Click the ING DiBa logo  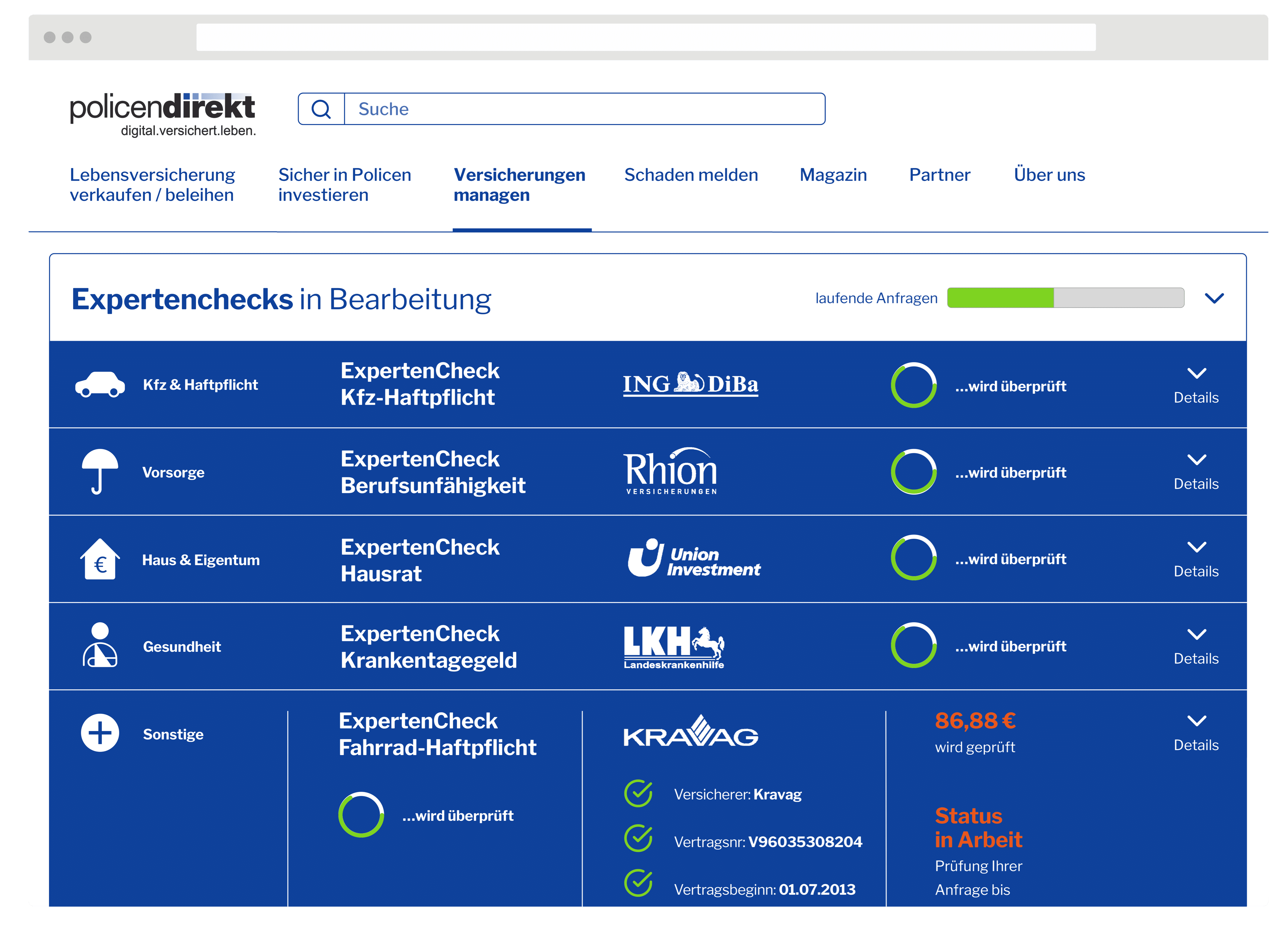click(x=691, y=384)
